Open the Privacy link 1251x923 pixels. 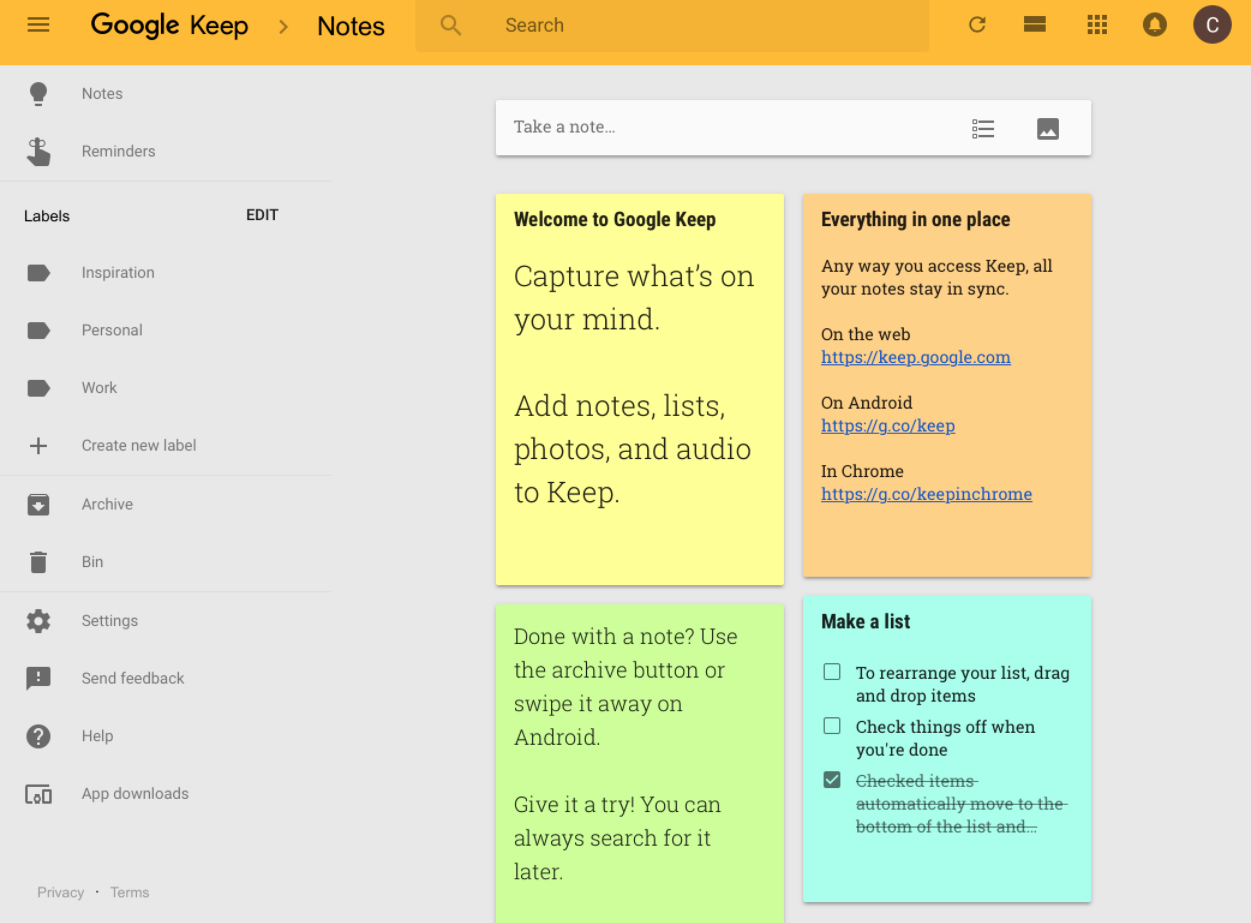tap(60, 893)
